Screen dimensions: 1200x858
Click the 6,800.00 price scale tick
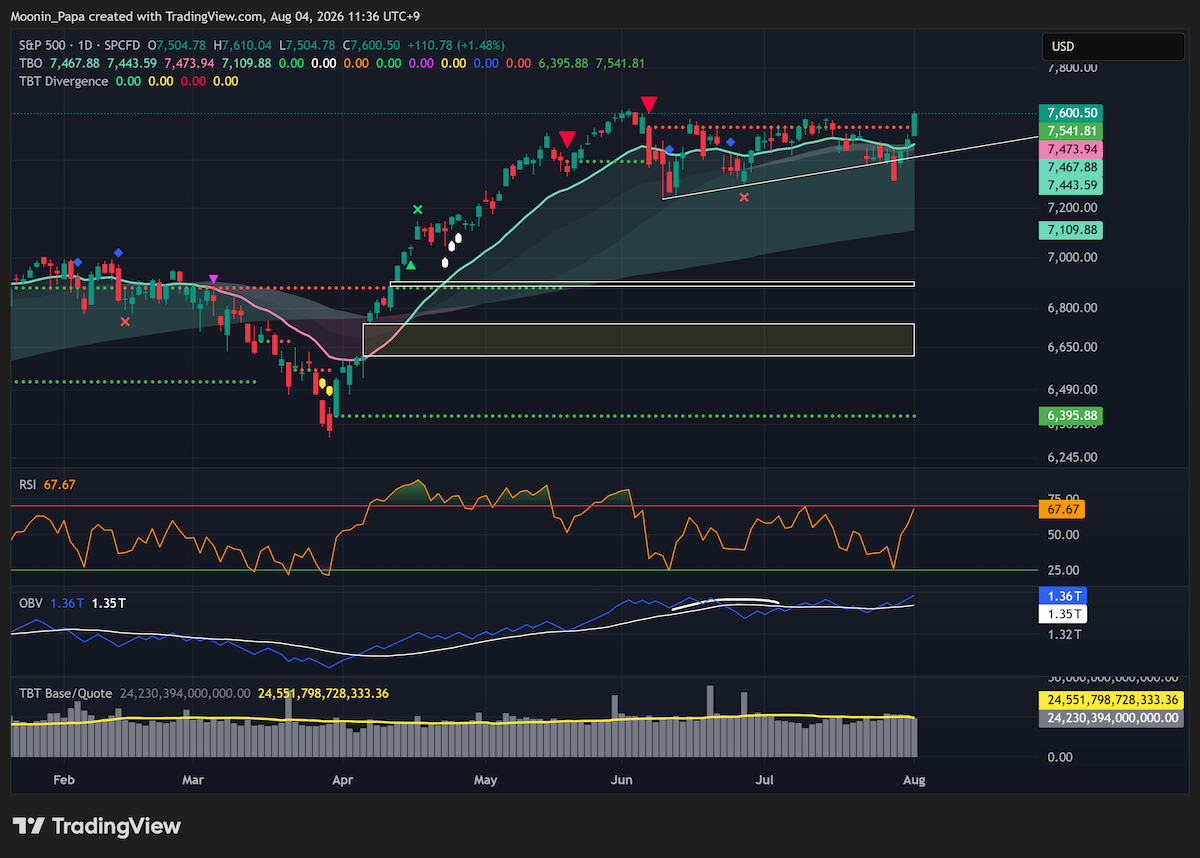click(1073, 308)
